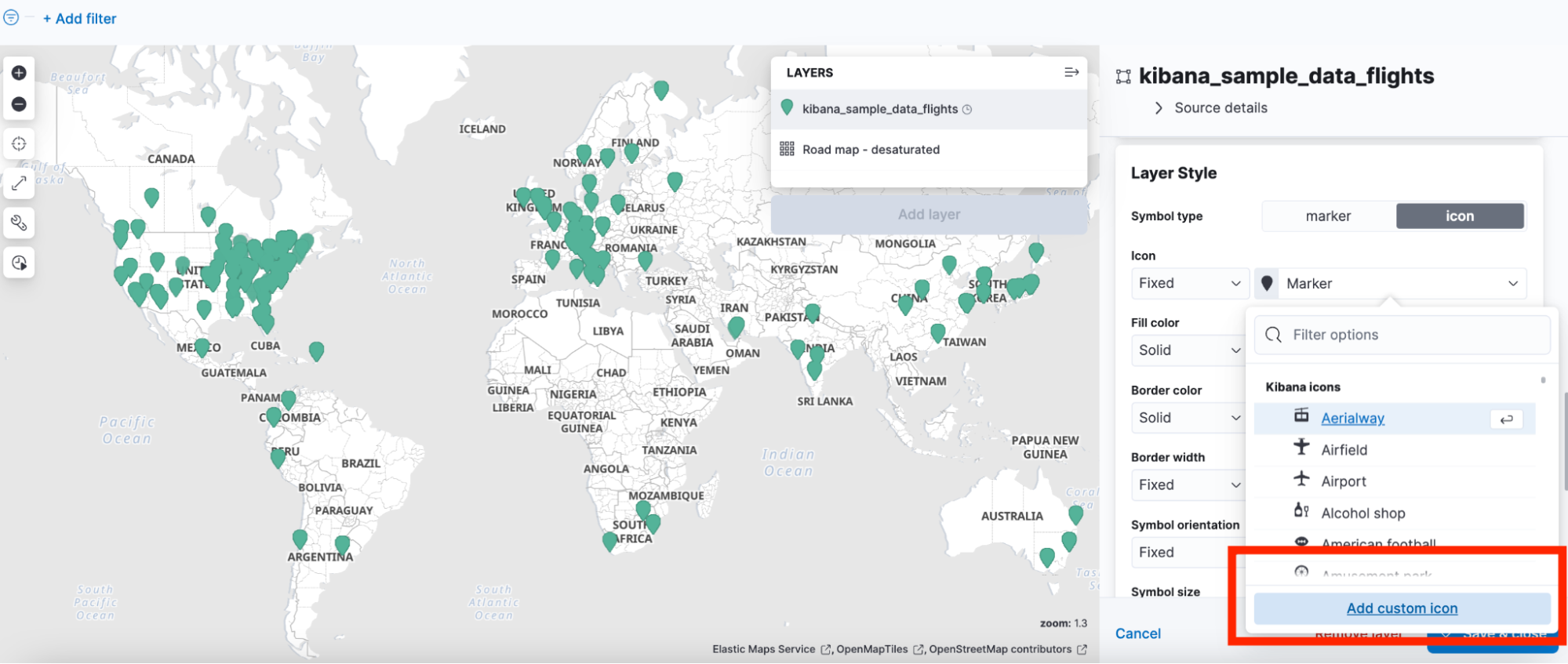The image size is (1568, 664).
Task: Click the Add filter link
Action: coord(79,19)
